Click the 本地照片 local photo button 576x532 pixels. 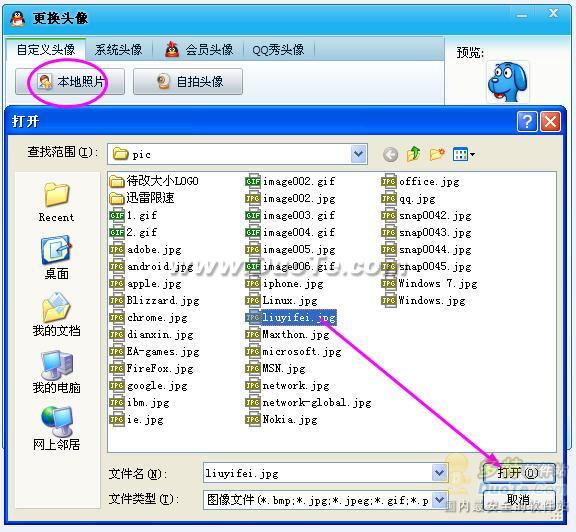[70, 82]
